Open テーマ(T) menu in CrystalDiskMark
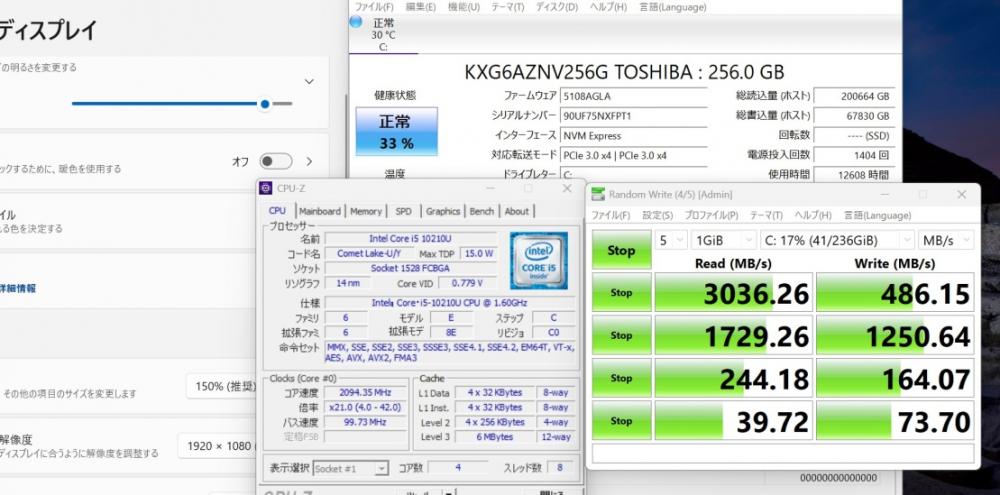1000x495 pixels. 766,216
